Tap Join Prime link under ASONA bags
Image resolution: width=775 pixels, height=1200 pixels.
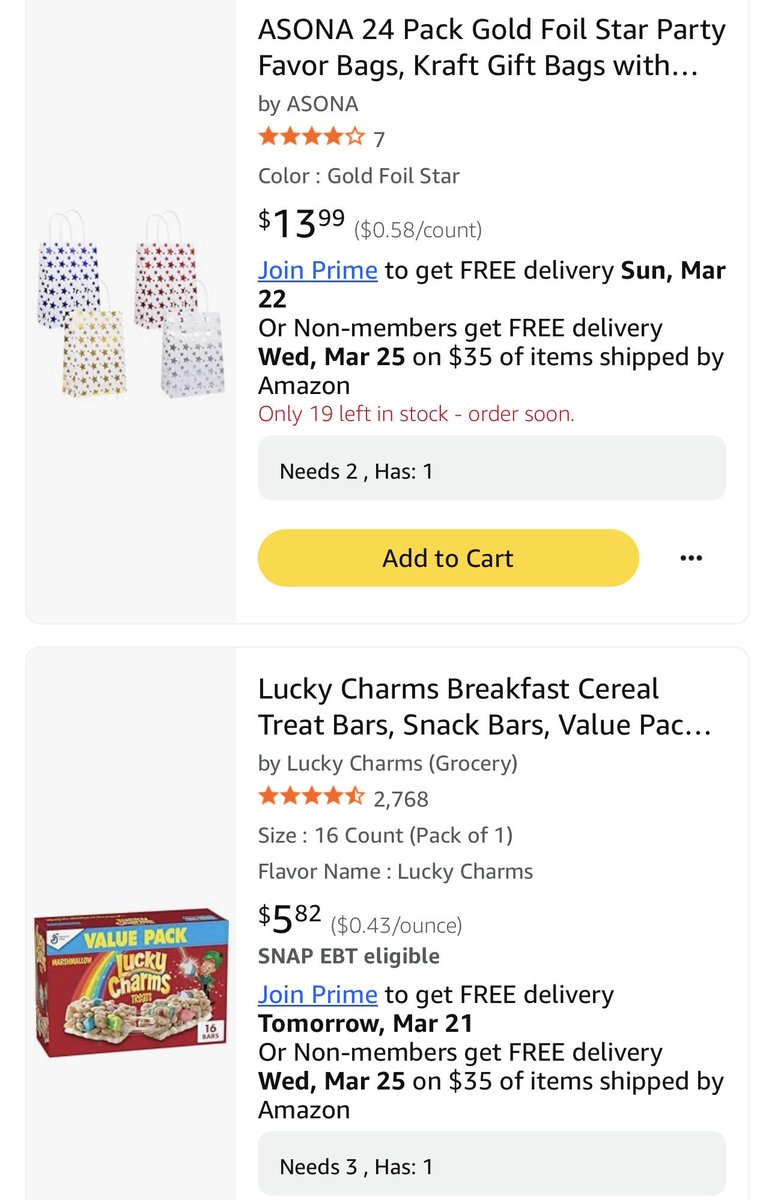[x=318, y=270]
